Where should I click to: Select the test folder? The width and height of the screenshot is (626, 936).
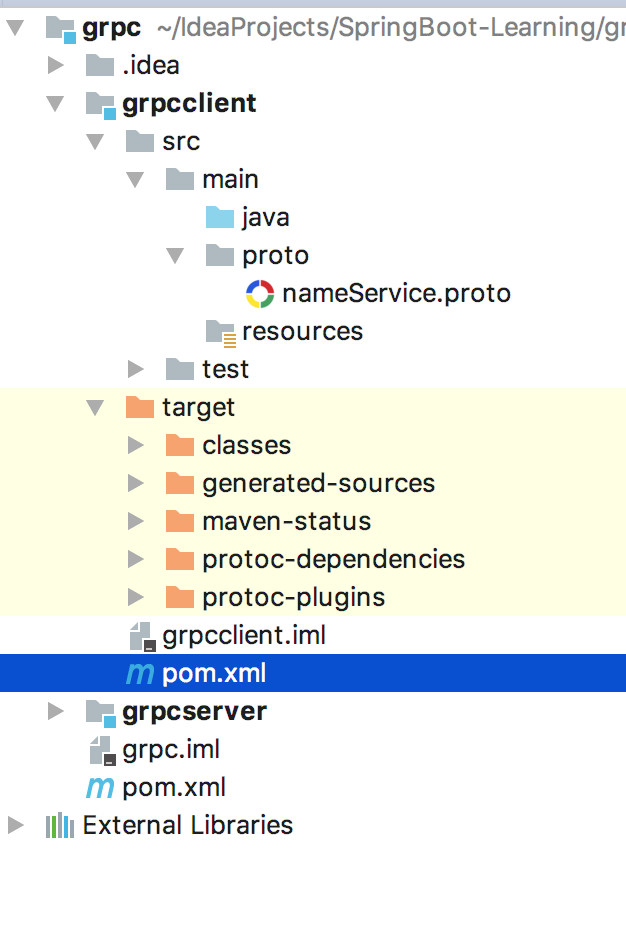pyautogui.click(x=225, y=369)
